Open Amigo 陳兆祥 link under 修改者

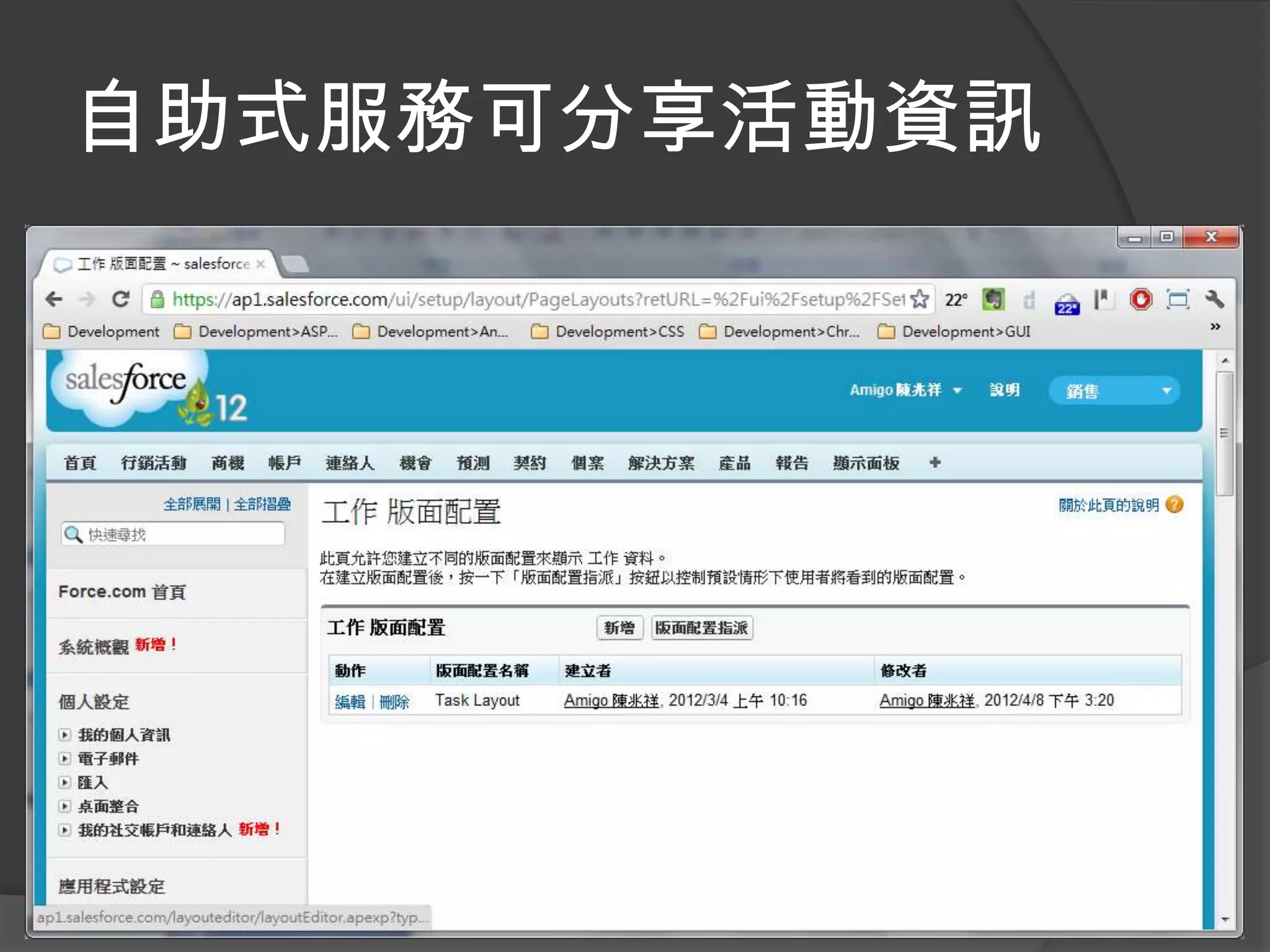[927, 700]
